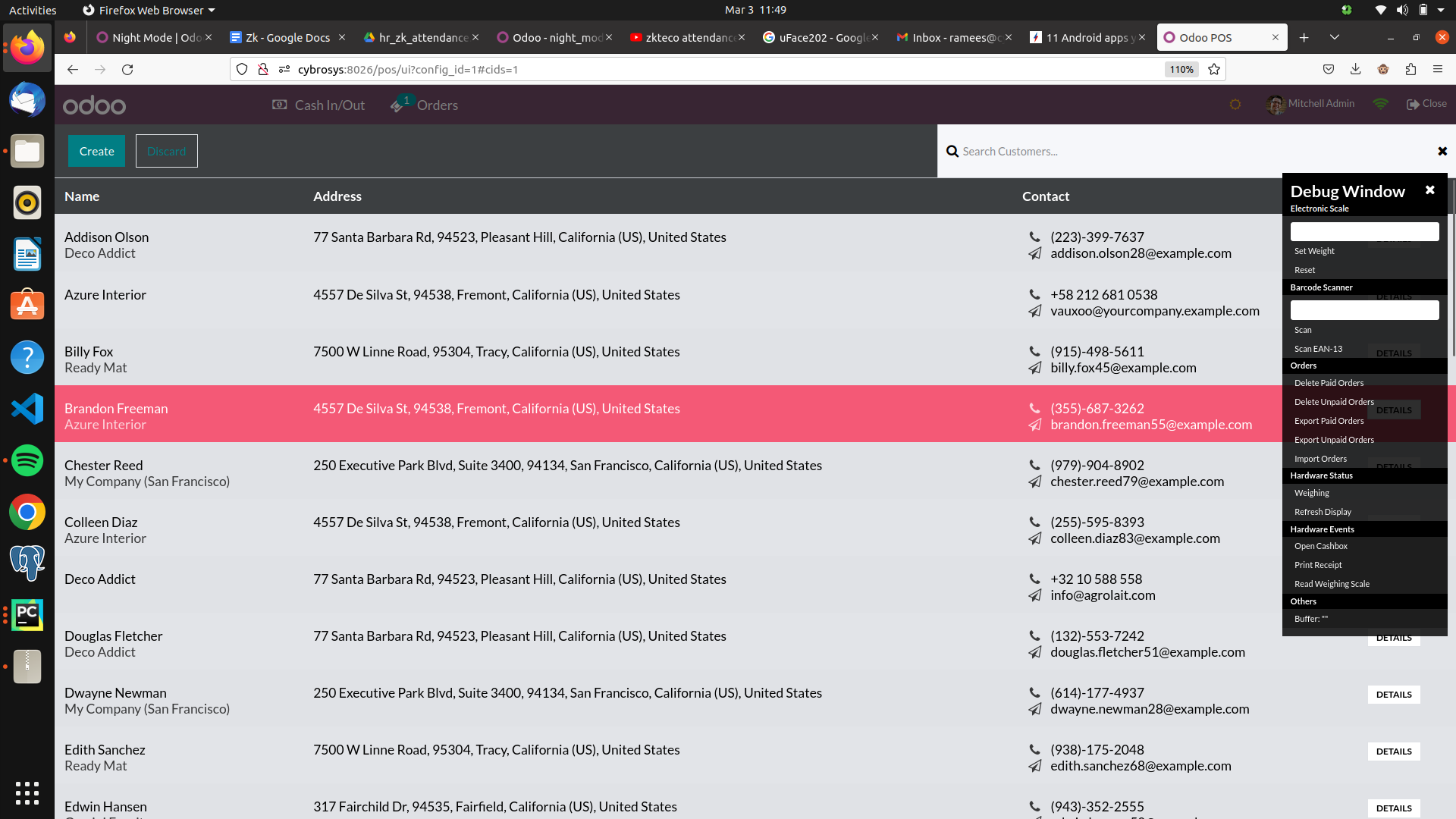Click the Discard button
The height and width of the screenshot is (819, 1456).
(166, 151)
